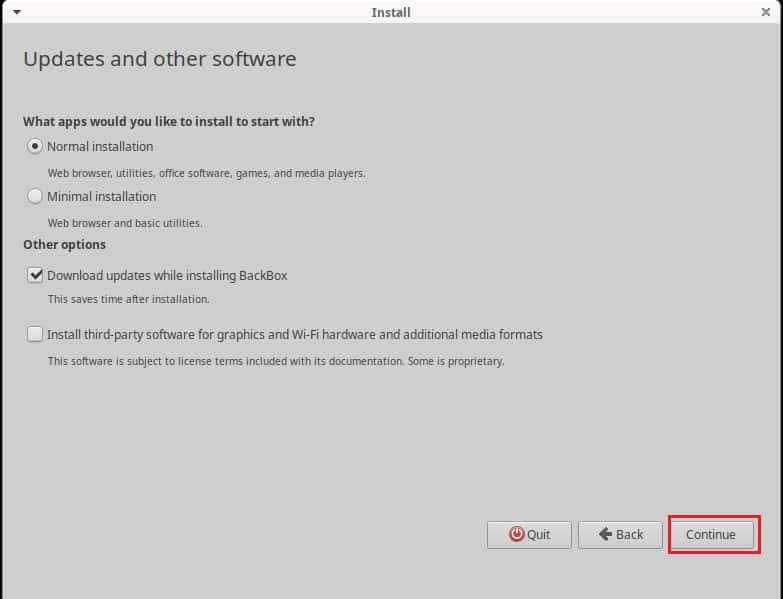The height and width of the screenshot is (599, 783).
Task: Click the Continue button
Action: click(711, 535)
